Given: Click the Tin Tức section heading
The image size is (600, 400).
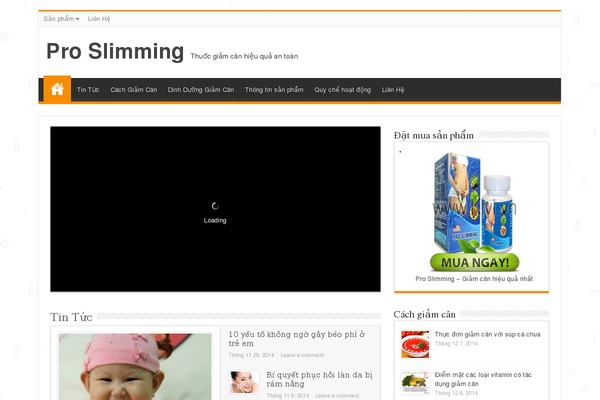Looking at the screenshot, I should tap(71, 317).
